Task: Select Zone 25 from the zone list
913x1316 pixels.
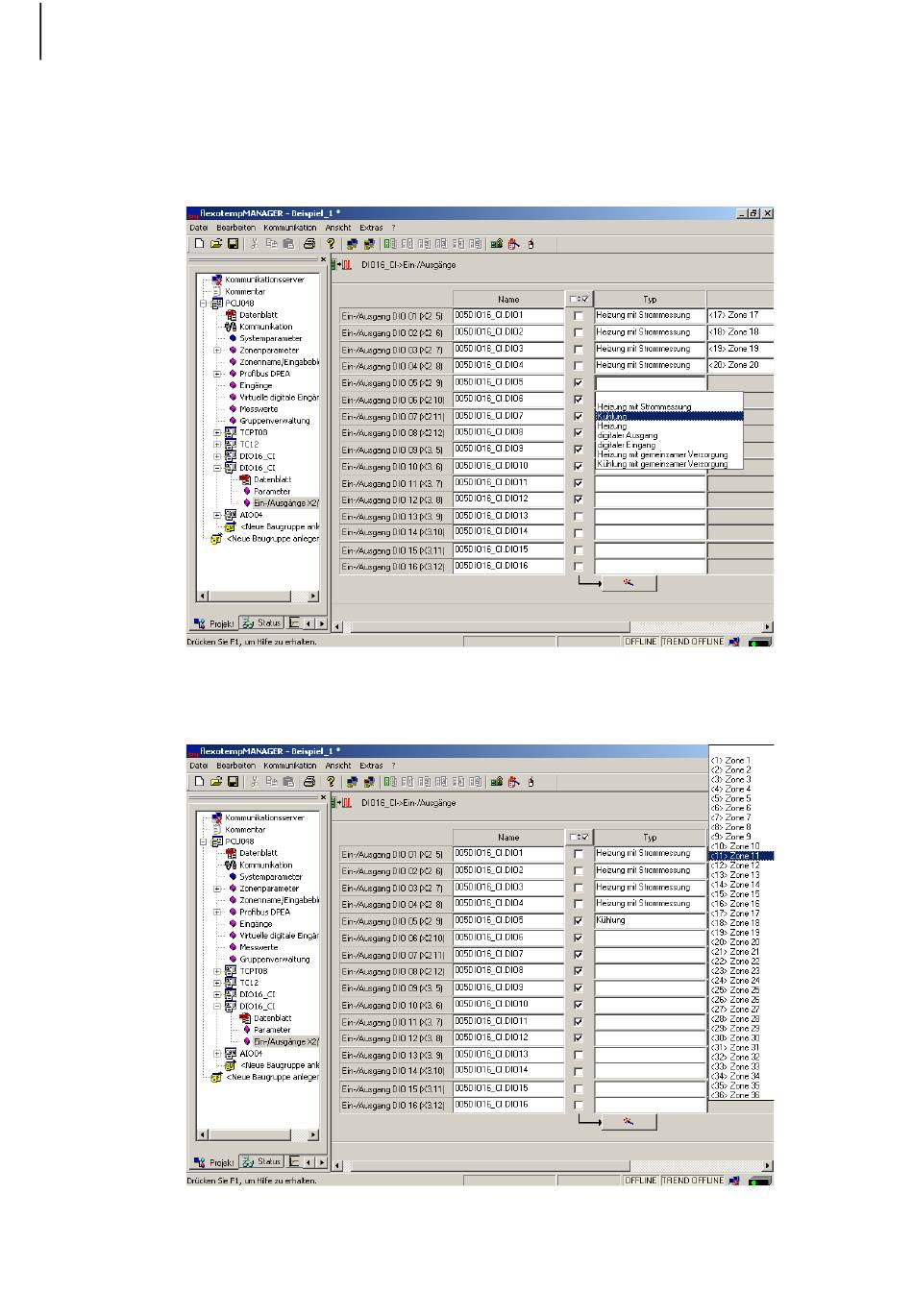Action: [741, 990]
